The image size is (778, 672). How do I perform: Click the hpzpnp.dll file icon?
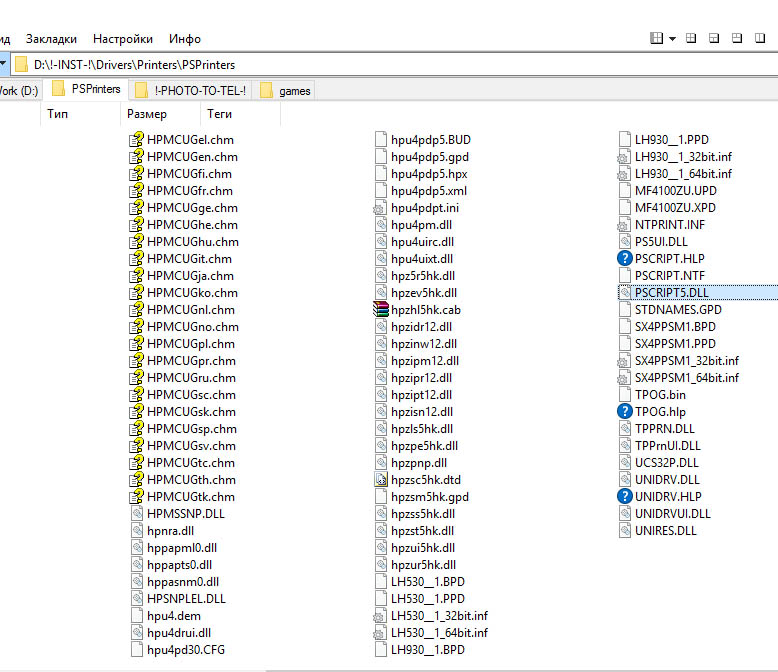pyautogui.click(x=381, y=463)
